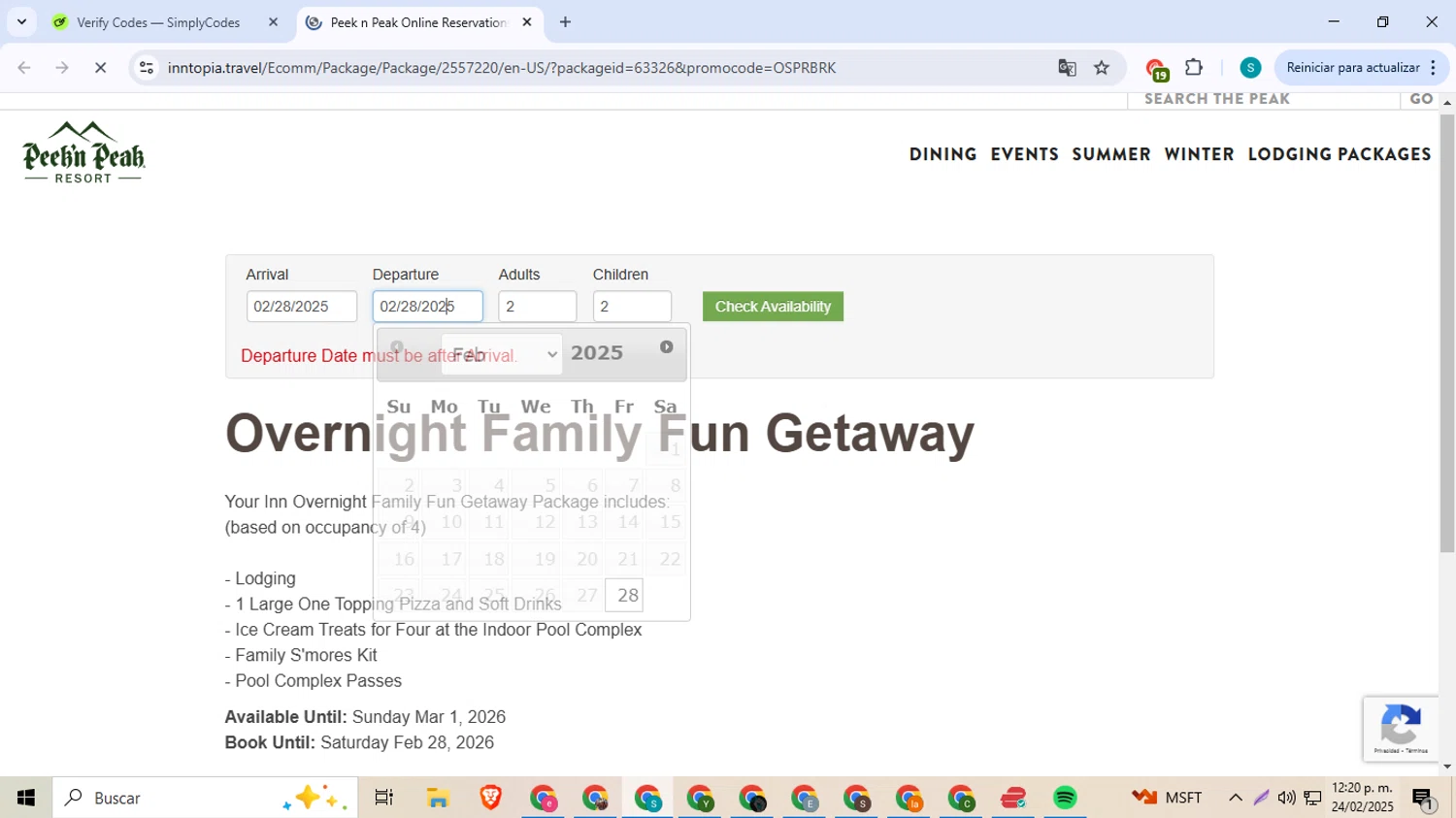Screen dimensions: 1456x818
Task: Open the notification center icon
Action: coord(1424,799)
